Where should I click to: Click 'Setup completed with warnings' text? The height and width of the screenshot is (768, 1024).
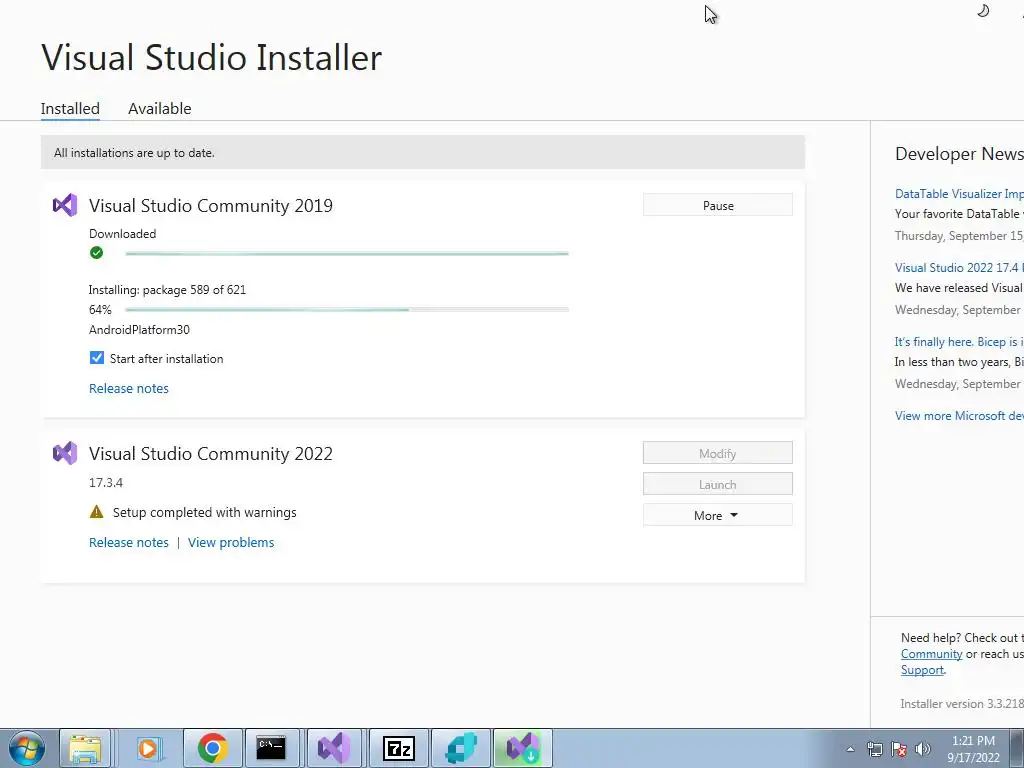204,513
